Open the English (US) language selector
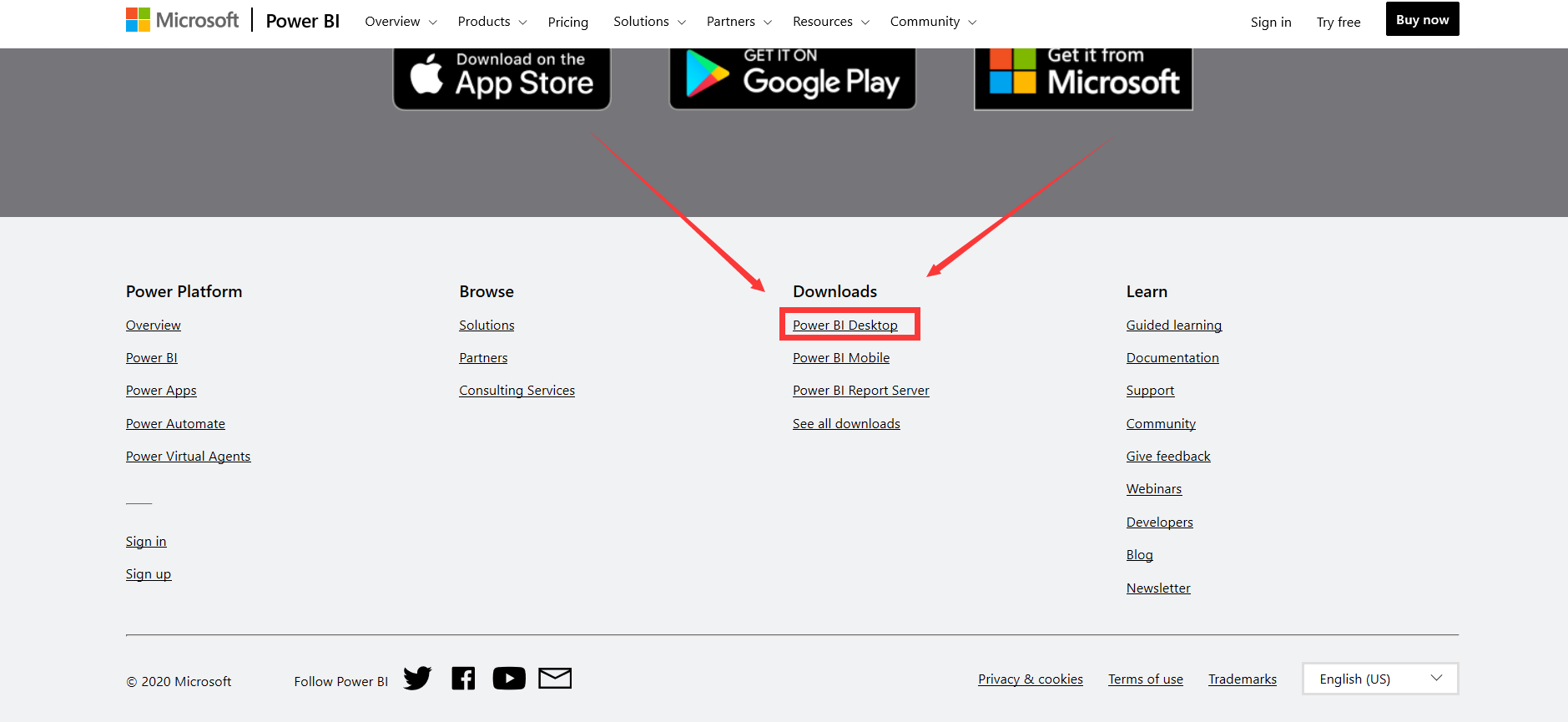The image size is (1568, 722). (1380, 679)
